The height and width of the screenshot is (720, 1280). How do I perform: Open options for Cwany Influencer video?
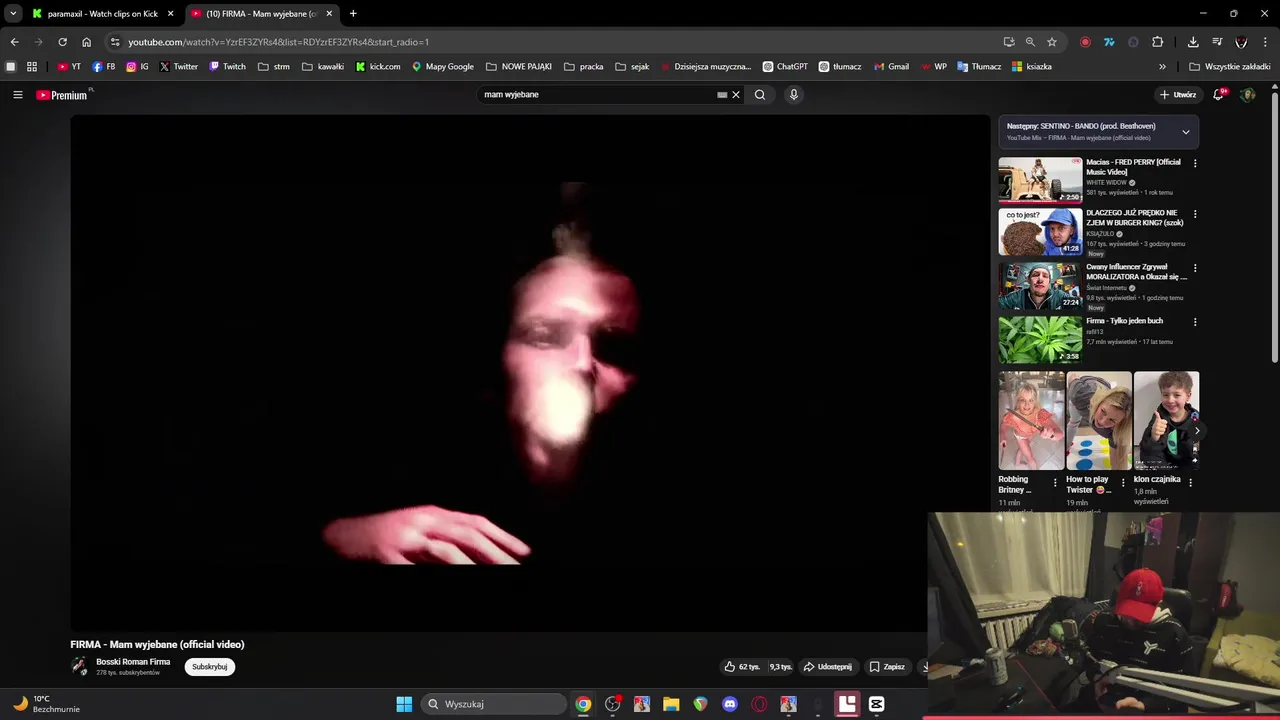point(1194,268)
